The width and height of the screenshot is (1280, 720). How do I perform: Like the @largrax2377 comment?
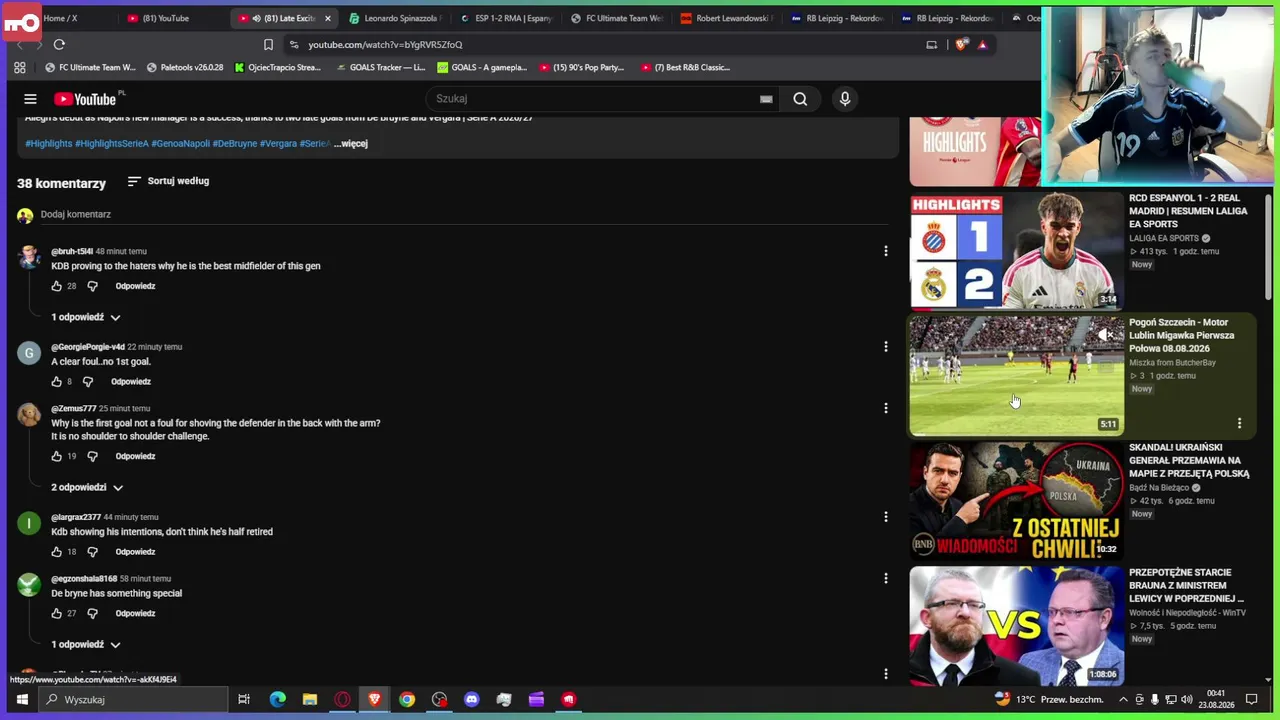click(x=57, y=552)
